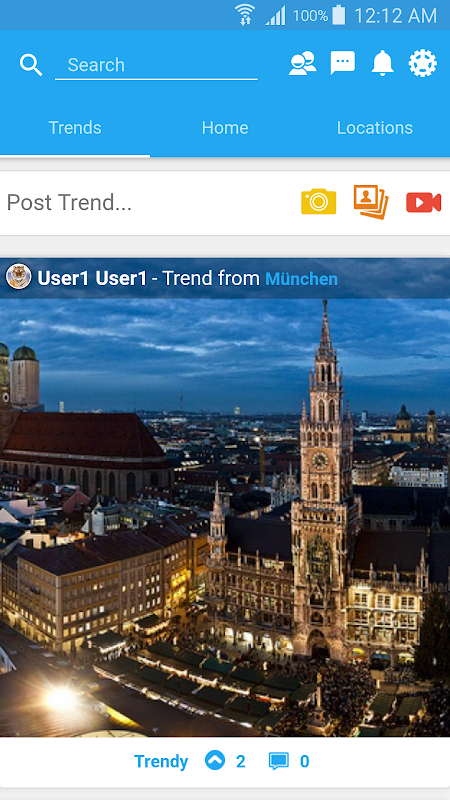Tap the Trendy label under the post
Image resolution: width=450 pixels, height=800 pixels.
click(161, 762)
